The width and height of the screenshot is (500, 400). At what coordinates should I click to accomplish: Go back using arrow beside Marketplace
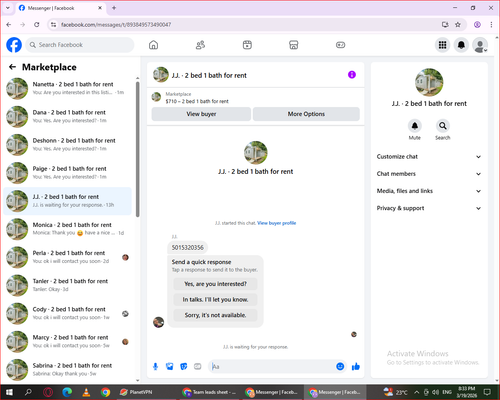coord(12,67)
